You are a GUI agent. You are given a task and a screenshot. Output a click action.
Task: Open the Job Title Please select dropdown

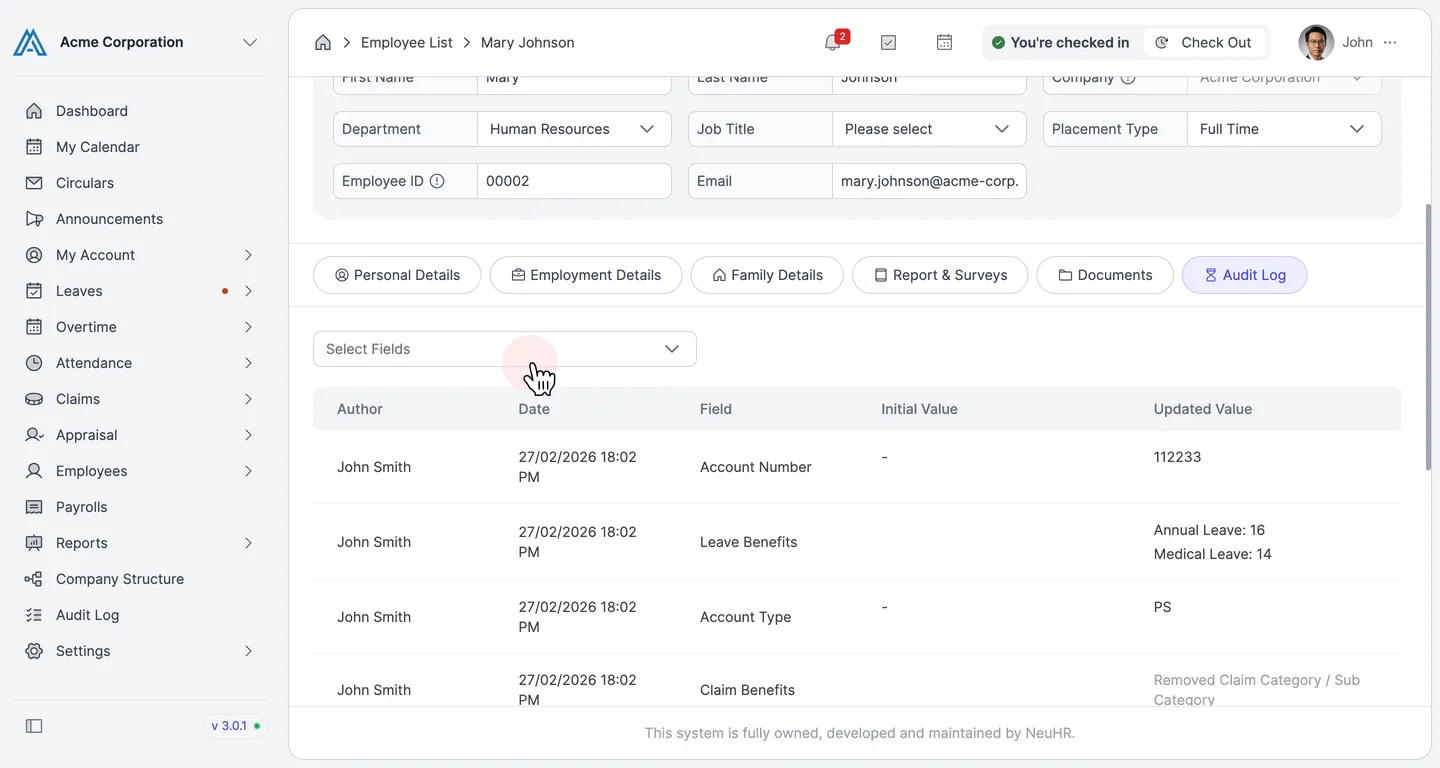[929, 129]
